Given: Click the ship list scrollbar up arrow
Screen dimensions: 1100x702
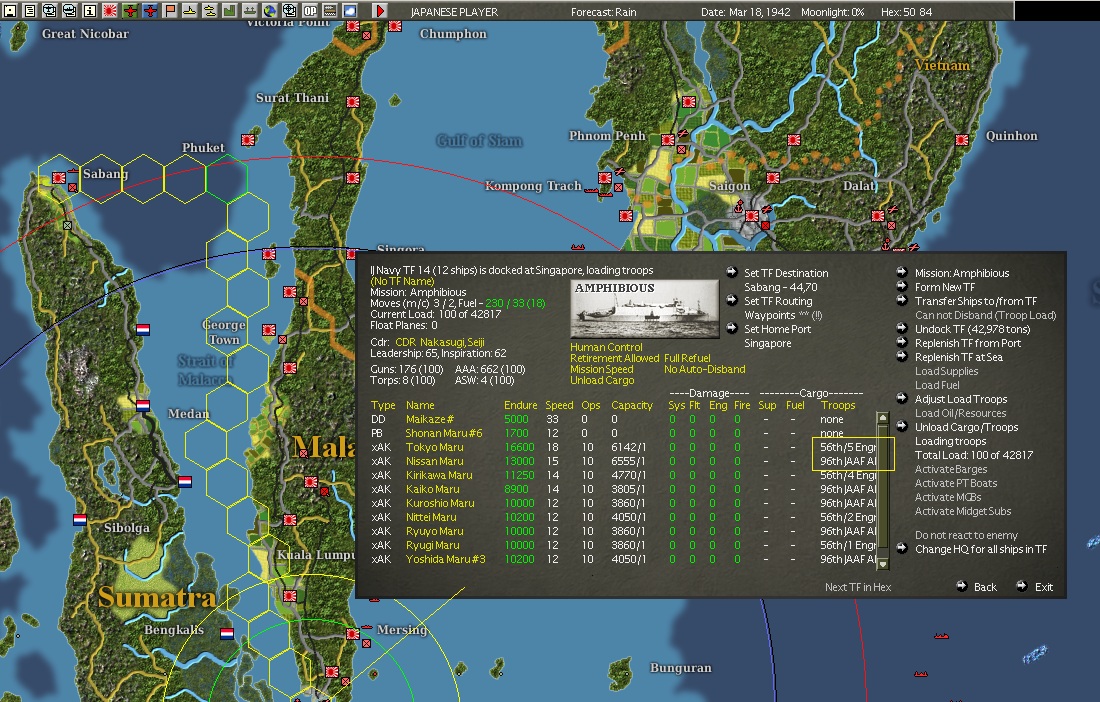Looking at the screenshot, I should point(883,418).
